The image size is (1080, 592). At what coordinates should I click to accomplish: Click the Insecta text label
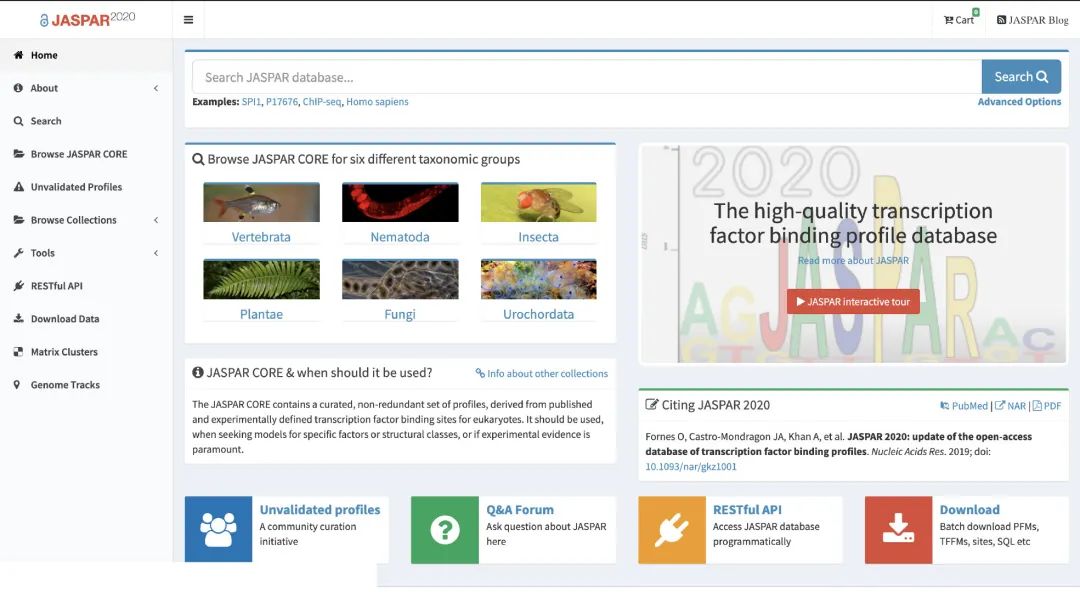(x=539, y=237)
